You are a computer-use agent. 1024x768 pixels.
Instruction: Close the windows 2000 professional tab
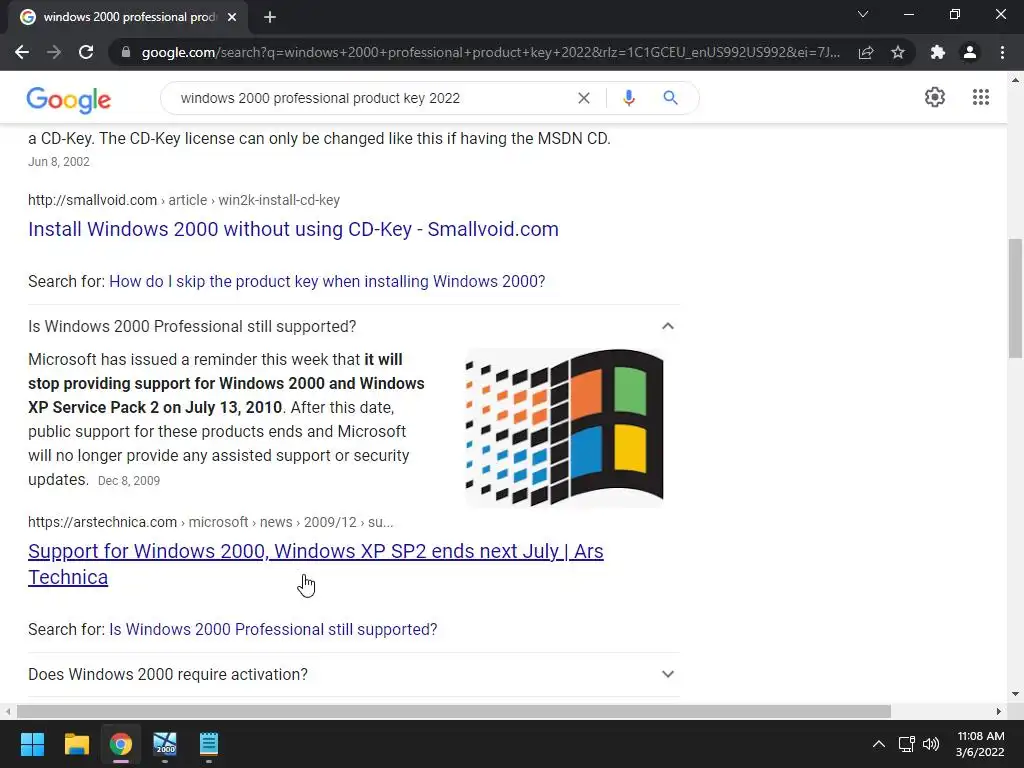tap(232, 17)
